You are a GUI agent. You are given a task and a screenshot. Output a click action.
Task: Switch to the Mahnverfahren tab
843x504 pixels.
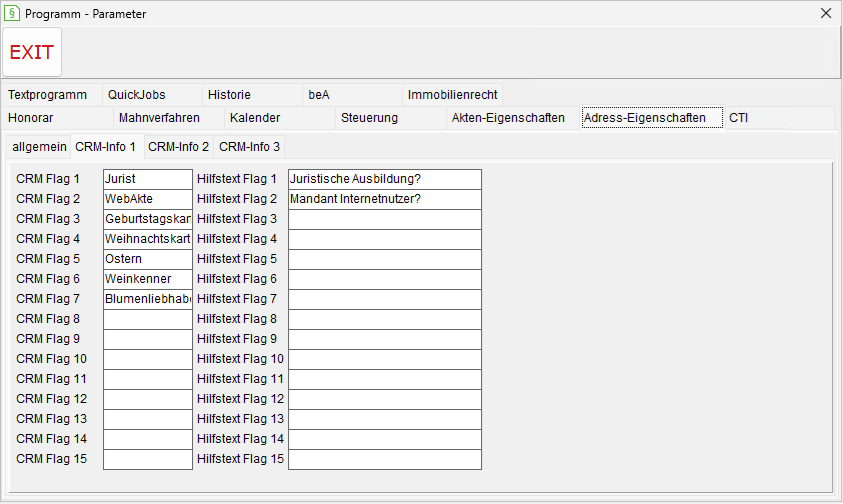coord(168,118)
